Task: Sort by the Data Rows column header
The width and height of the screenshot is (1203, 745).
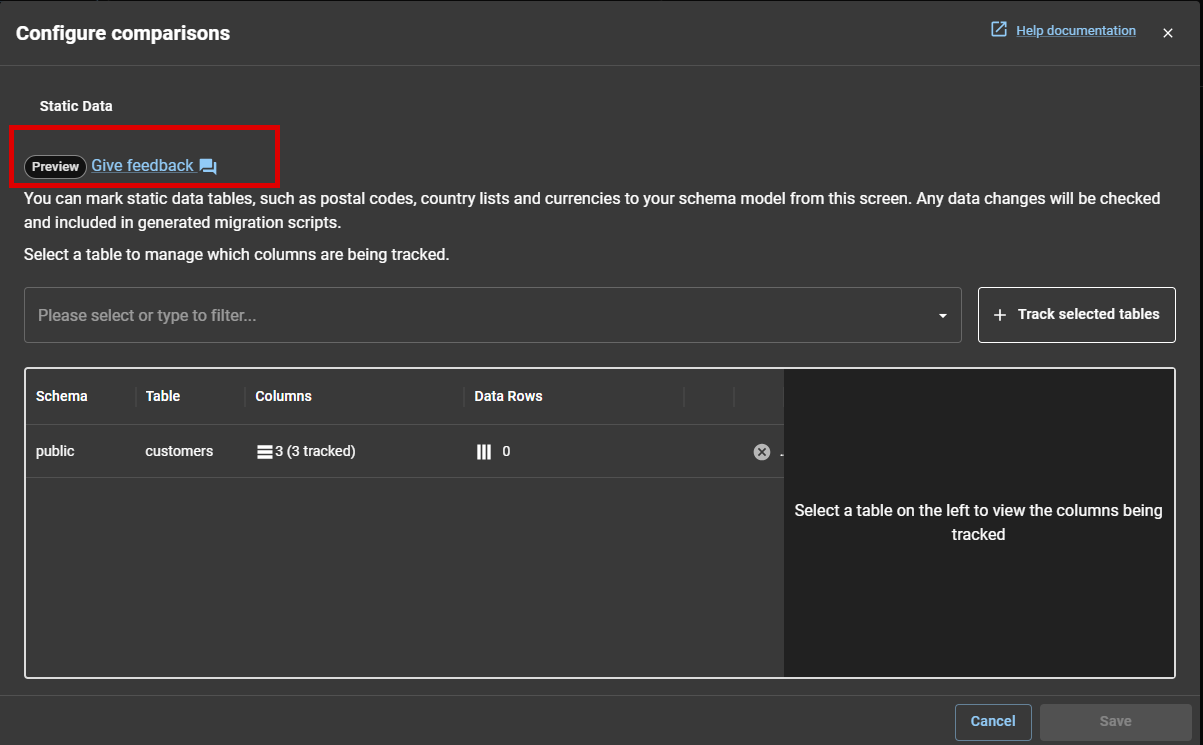Action: (x=508, y=396)
